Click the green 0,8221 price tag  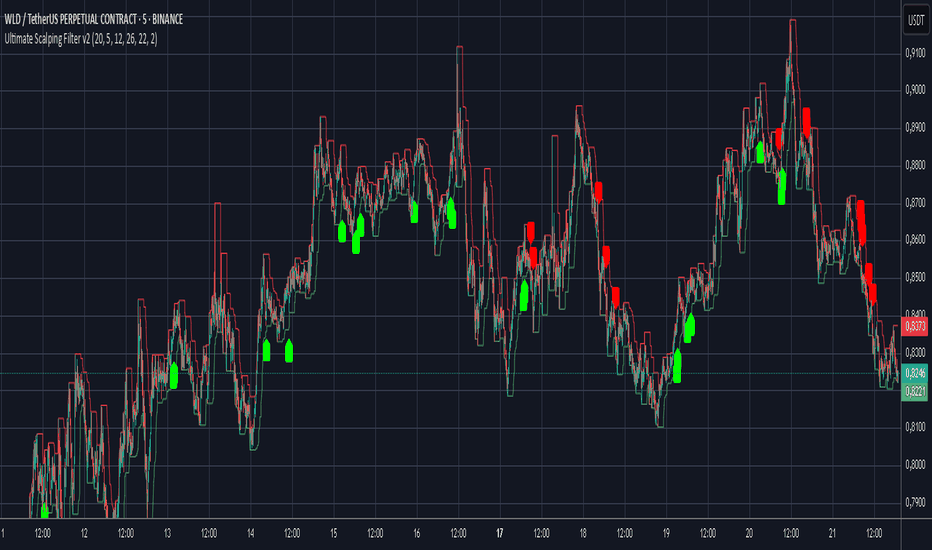click(x=915, y=391)
